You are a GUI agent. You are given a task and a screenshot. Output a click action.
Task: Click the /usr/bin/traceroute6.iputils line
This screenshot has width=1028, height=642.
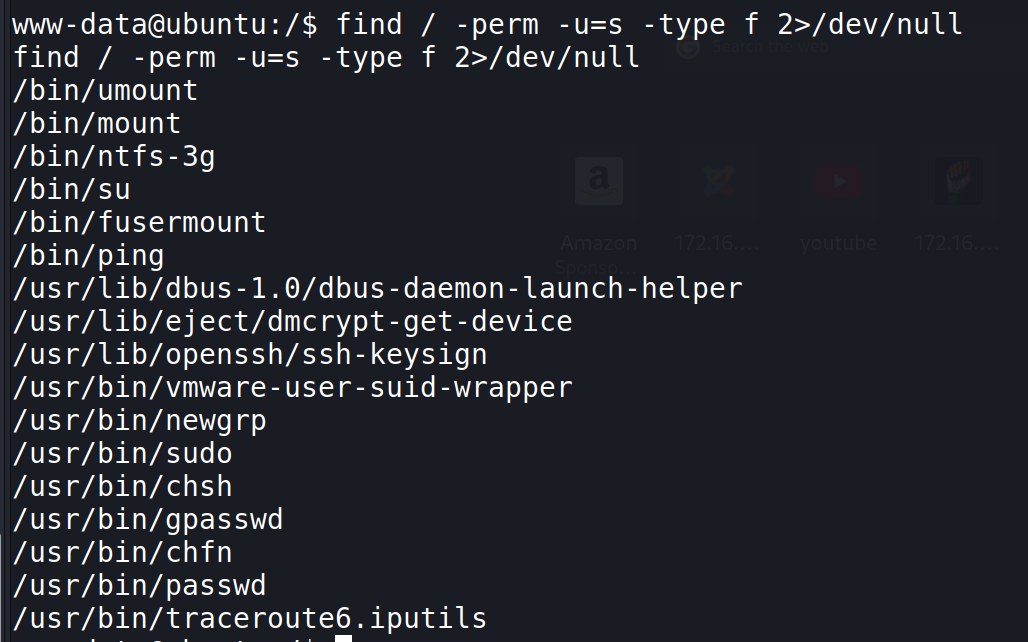(250, 618)
